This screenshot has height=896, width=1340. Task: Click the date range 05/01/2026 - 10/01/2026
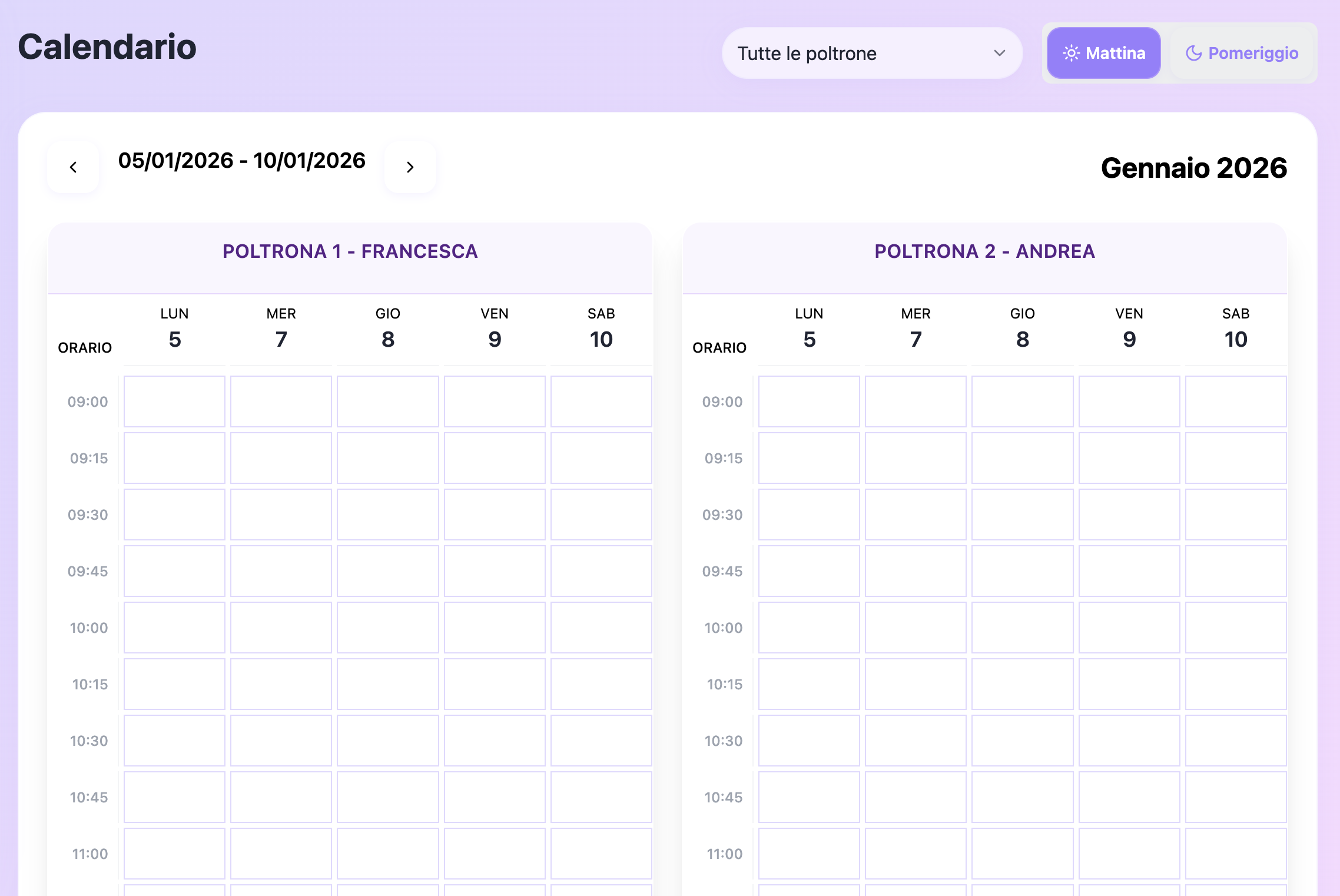[x=242, y=160]
